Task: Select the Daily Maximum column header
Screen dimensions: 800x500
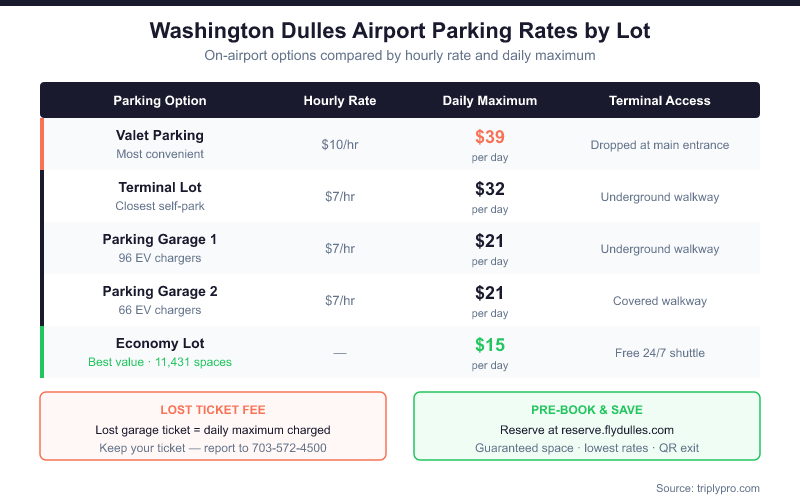Action: point(490,101)
